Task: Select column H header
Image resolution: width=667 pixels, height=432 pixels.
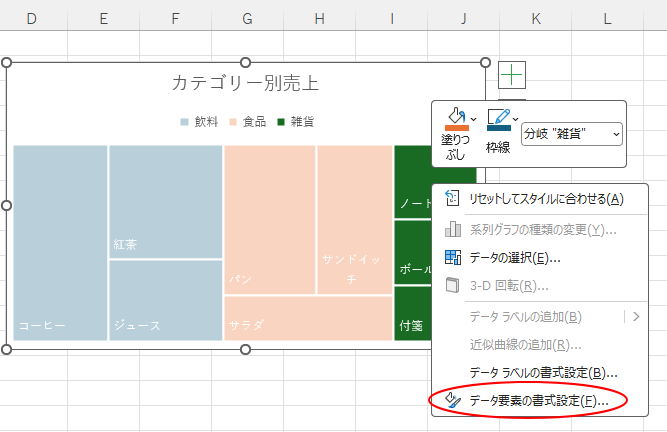Action: click(x=319, y=19)
